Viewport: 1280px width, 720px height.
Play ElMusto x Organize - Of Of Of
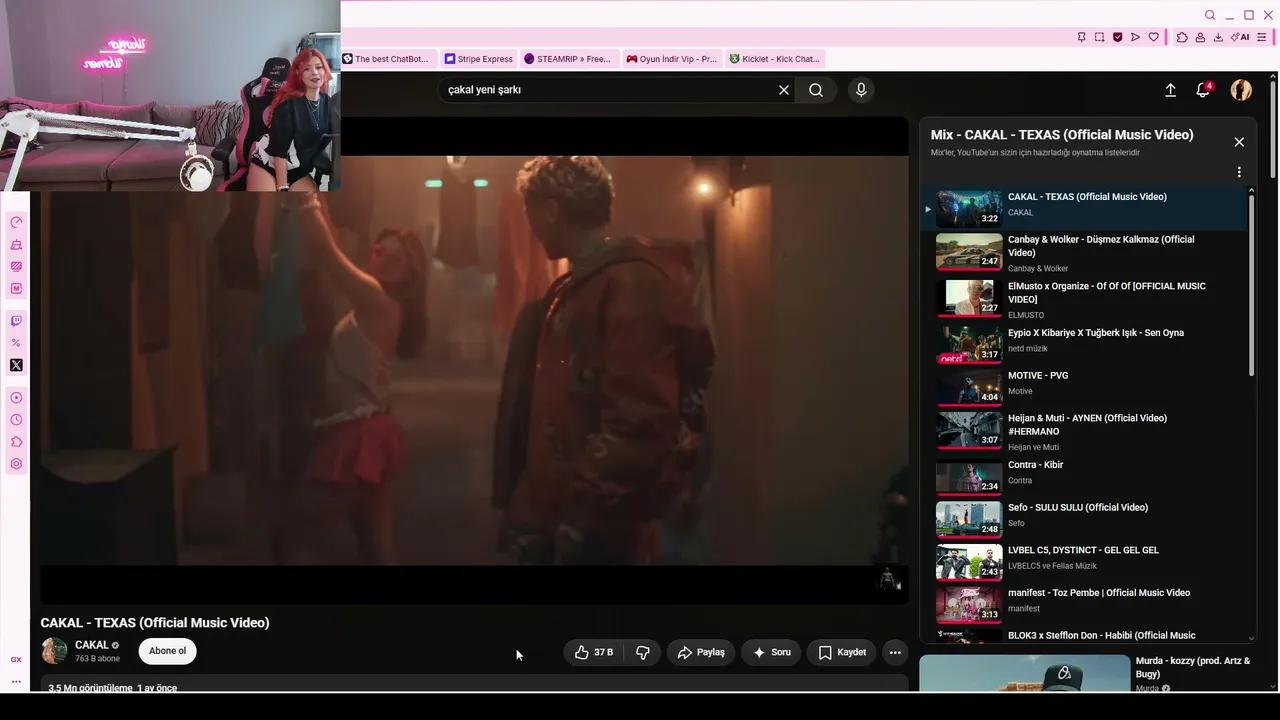pos(1085,298)
